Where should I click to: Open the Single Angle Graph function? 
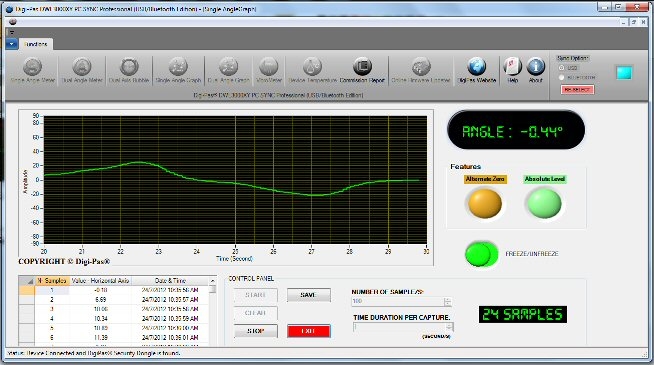point(178,70)
